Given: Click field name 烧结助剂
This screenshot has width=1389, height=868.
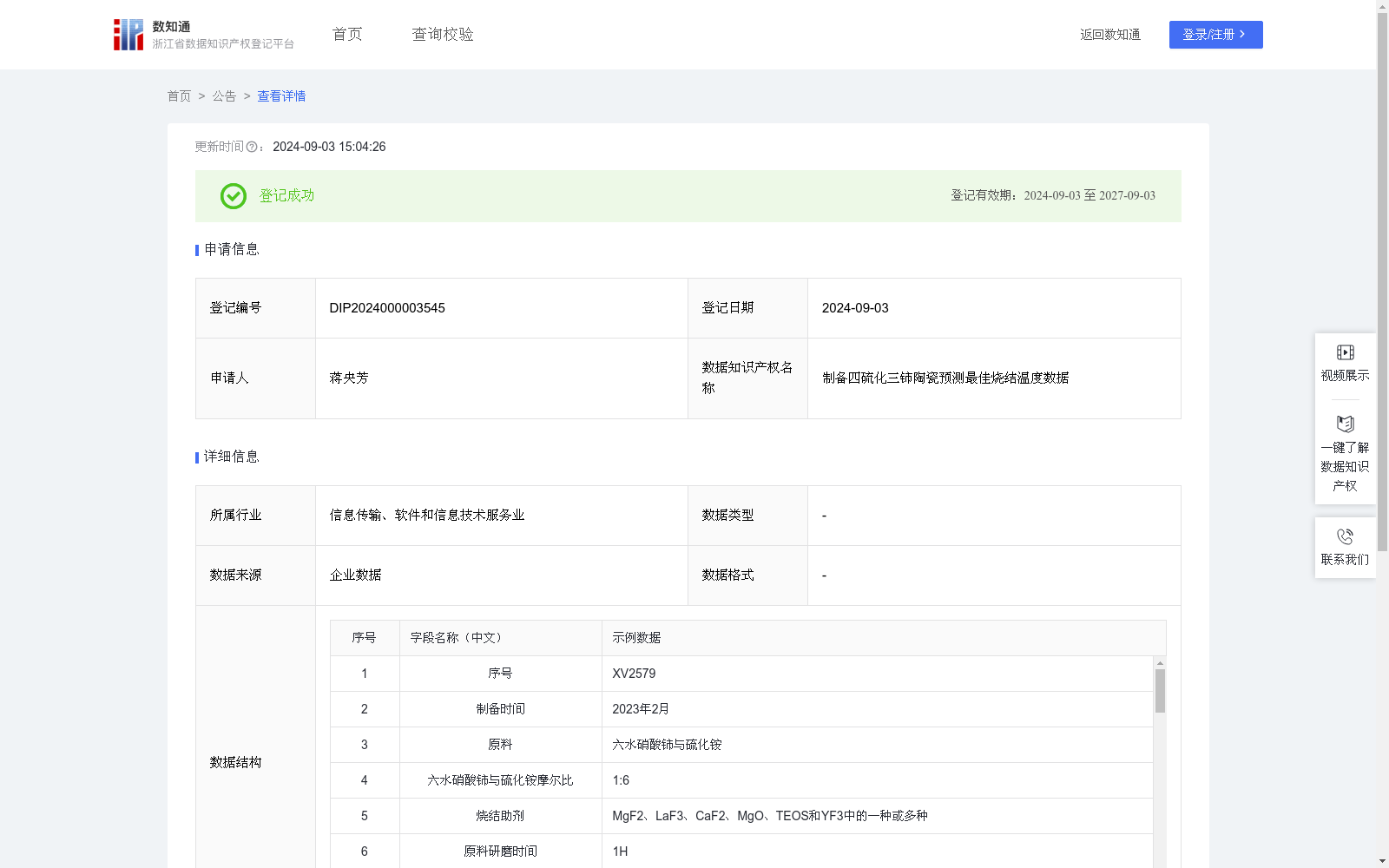Looking at the screenshot, I should (x=500, y=816).
